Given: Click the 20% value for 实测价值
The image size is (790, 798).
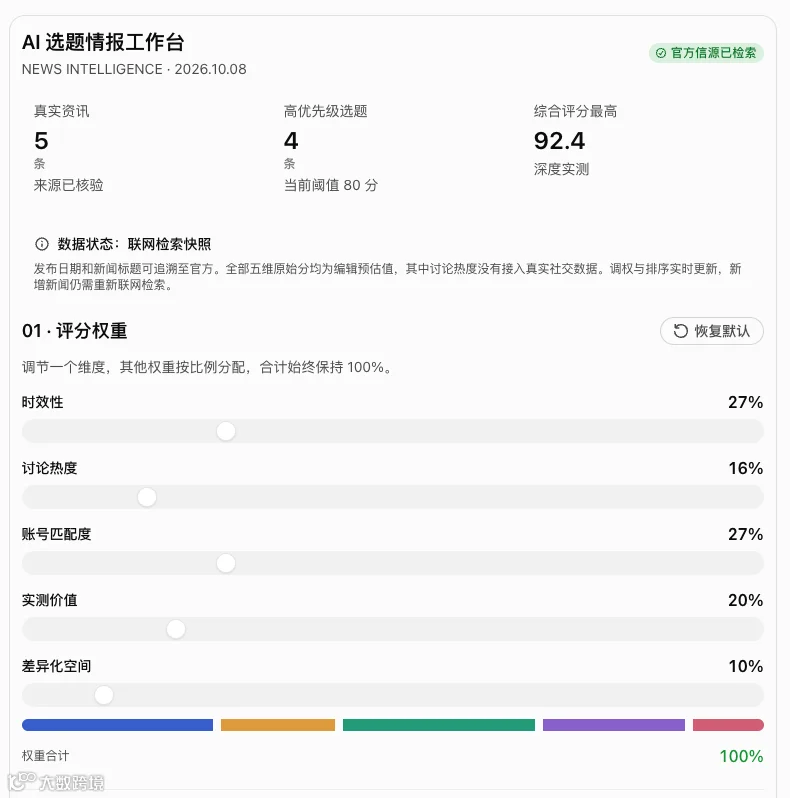Looking at the screenshot, I should point(746,600).
